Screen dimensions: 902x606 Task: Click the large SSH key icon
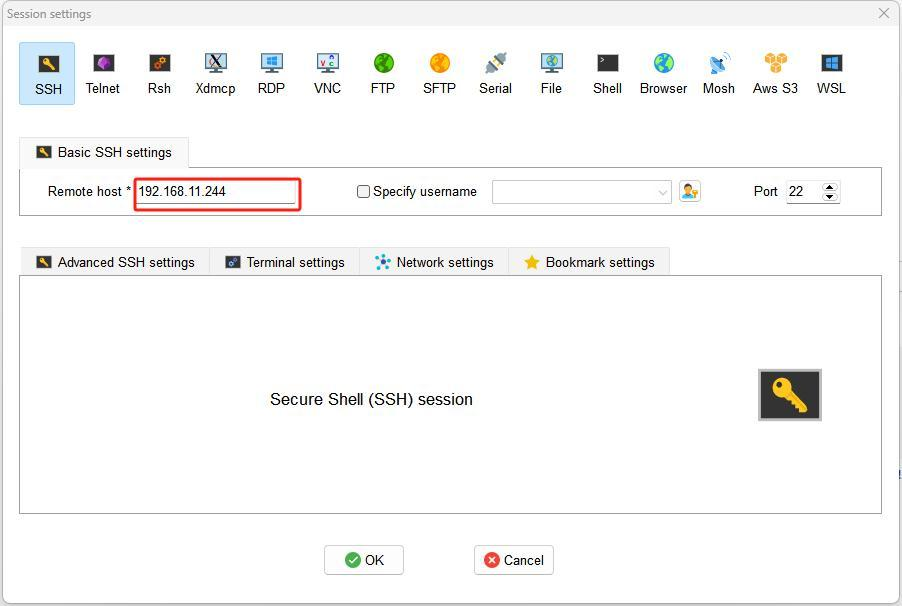(790, 395)
